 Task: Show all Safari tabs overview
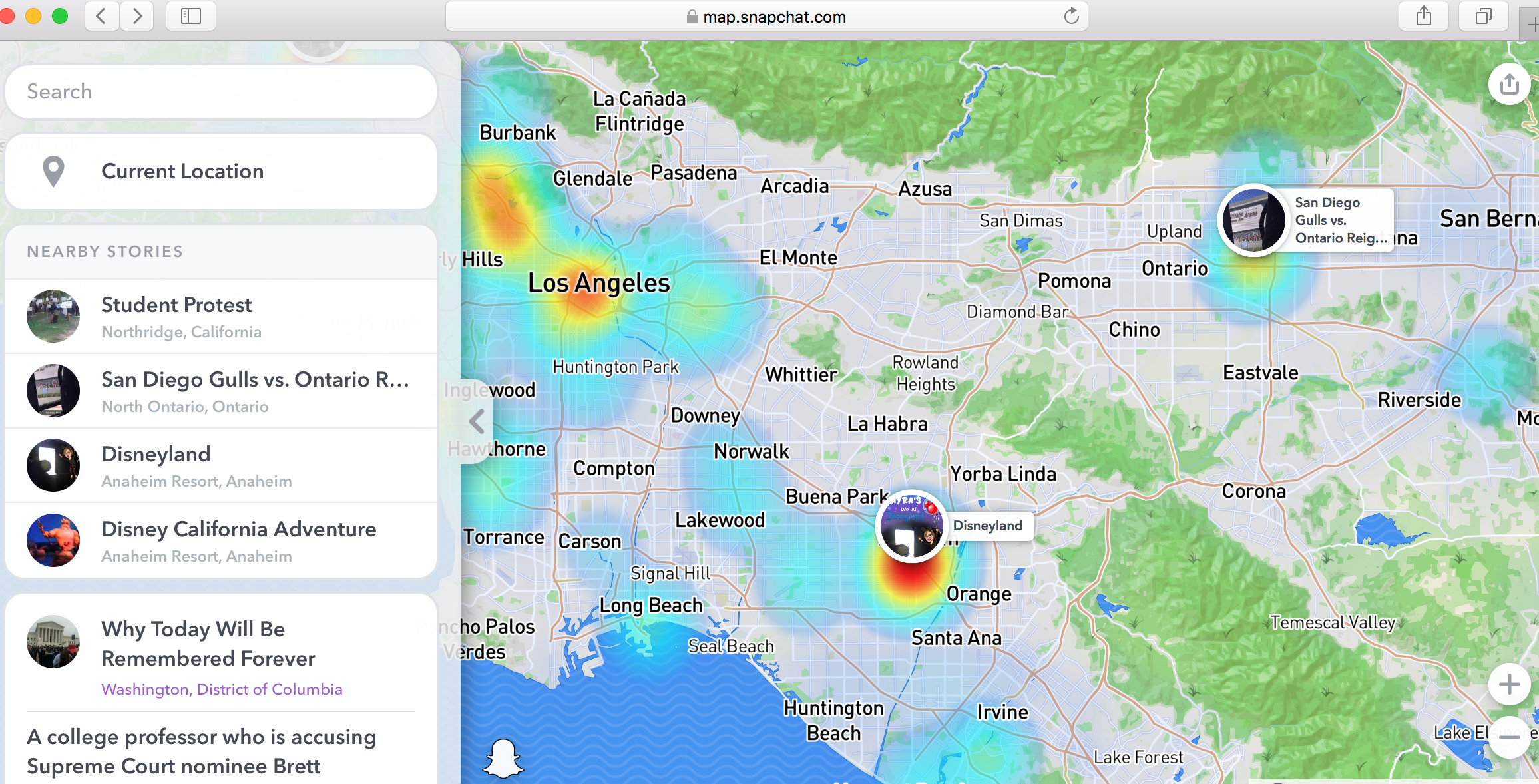pos(1483,16)
